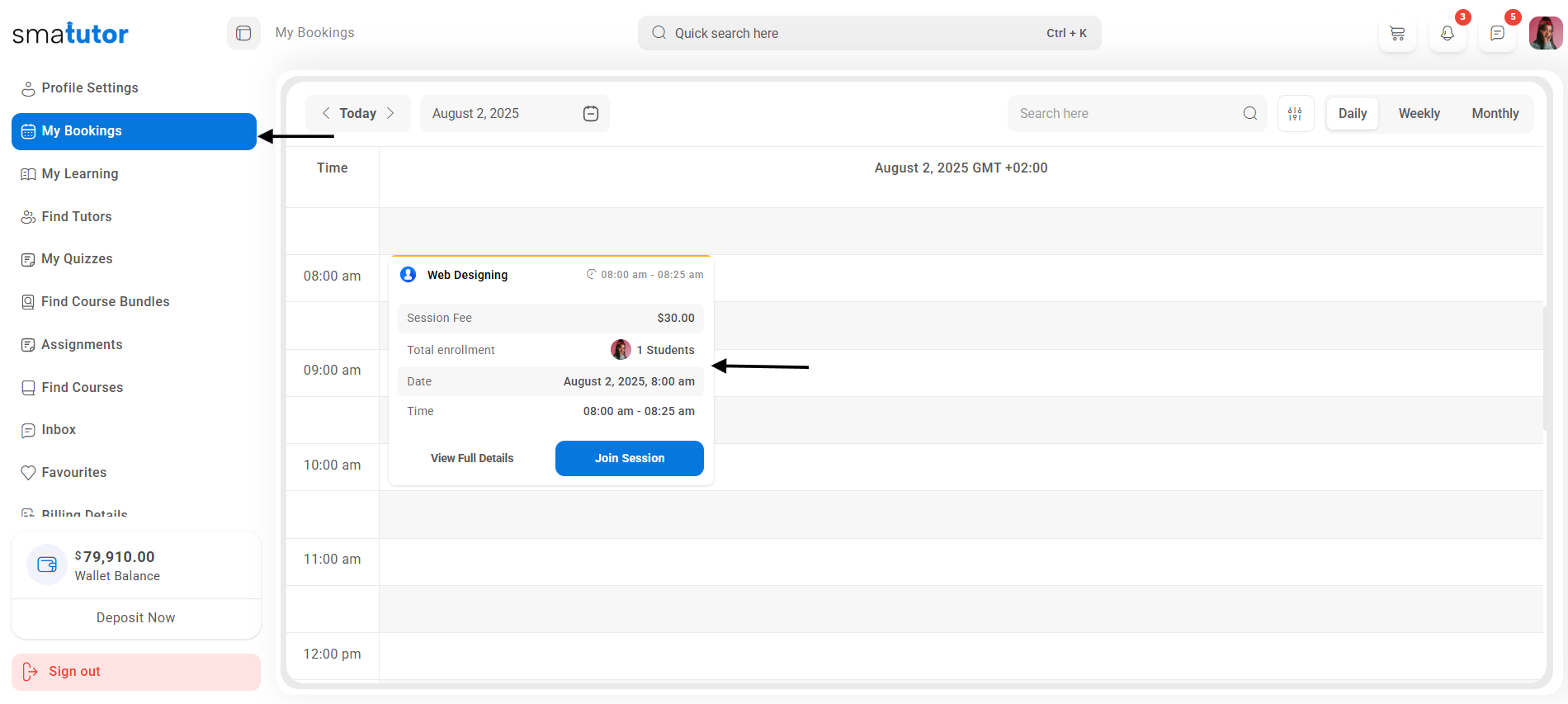The height and width of the screenshot is (704, 1568).
Task: Go to next day using right chevron
Action: 390,113
